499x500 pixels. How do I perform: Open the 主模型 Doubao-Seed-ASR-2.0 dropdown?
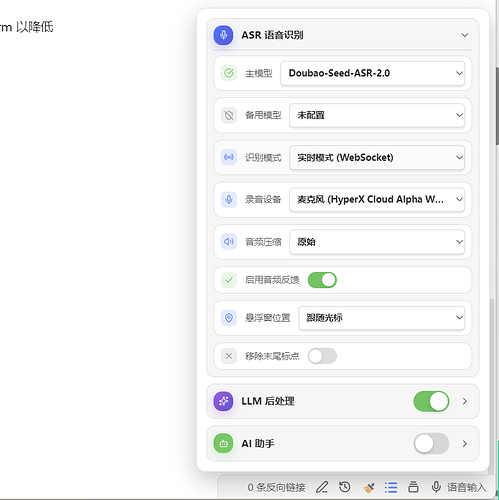pos(372,73)
